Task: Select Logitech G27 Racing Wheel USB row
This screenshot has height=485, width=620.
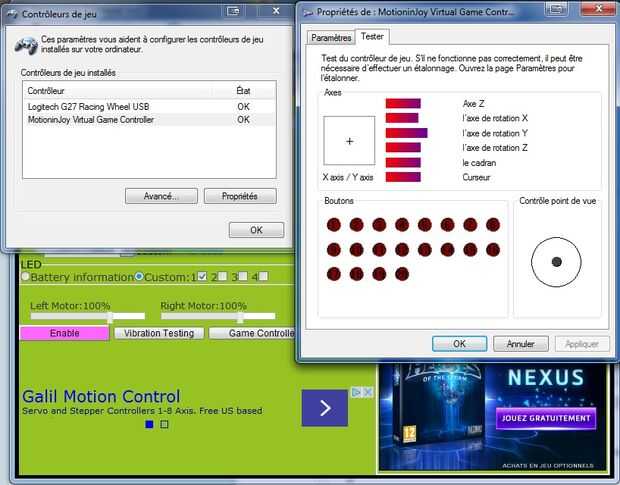Action: pyautogui.click(x=149, y=106)
